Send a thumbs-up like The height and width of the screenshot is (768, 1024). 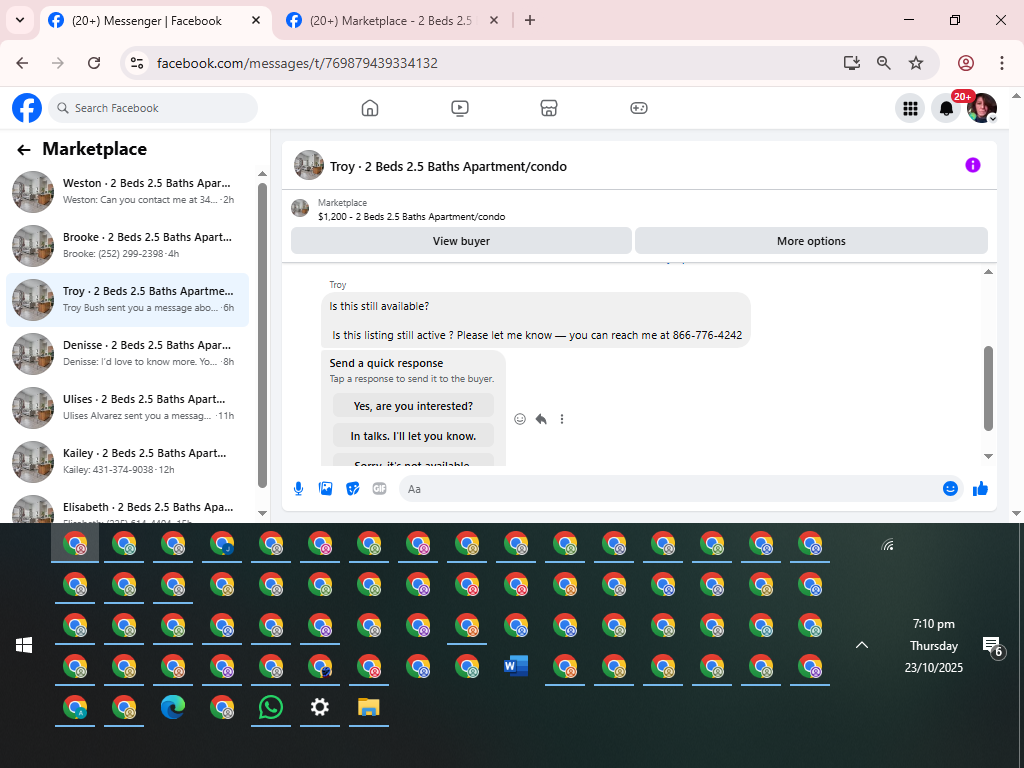pos(980,488)
